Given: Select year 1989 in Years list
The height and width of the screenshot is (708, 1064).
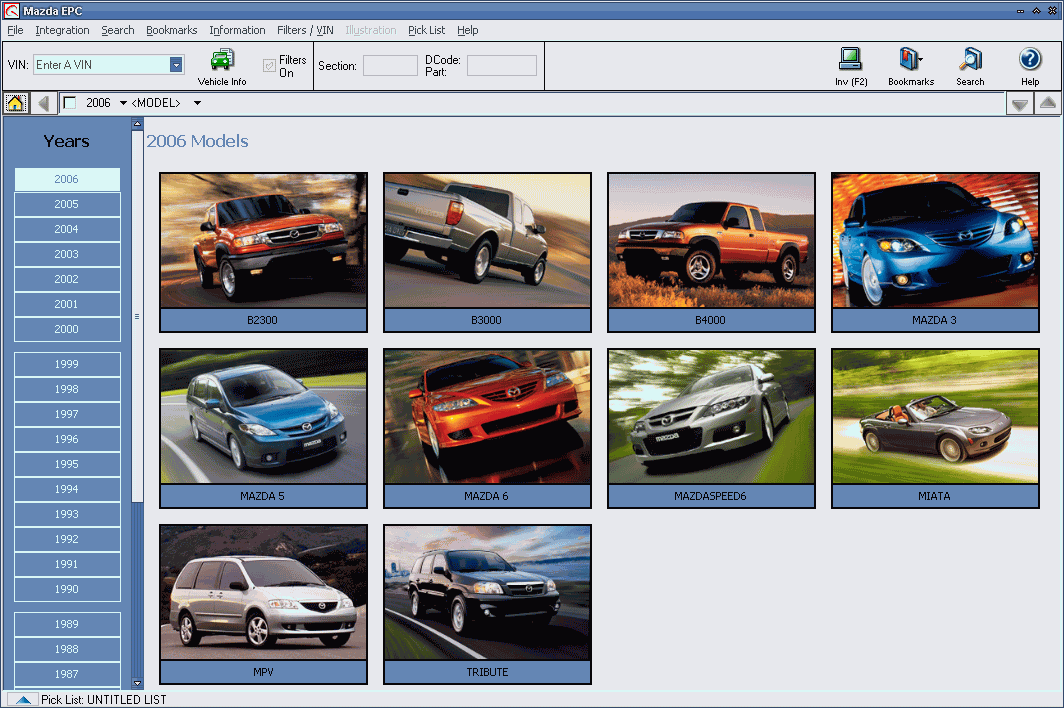Looking at the screenshot, I should (x=66, y=624).
